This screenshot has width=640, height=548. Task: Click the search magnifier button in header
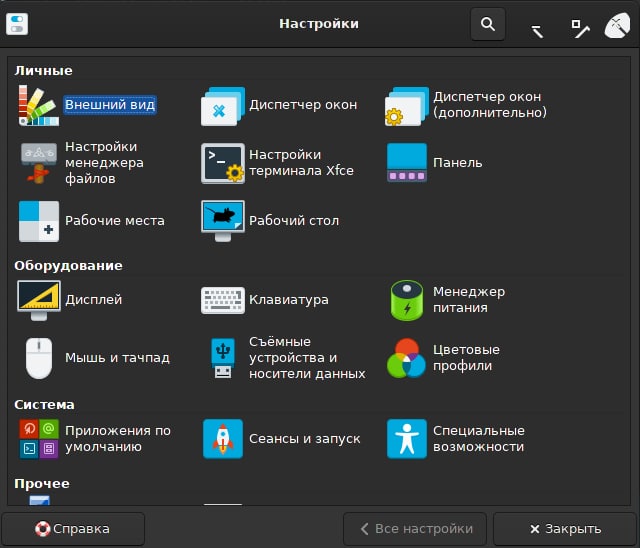coord(488,24)
